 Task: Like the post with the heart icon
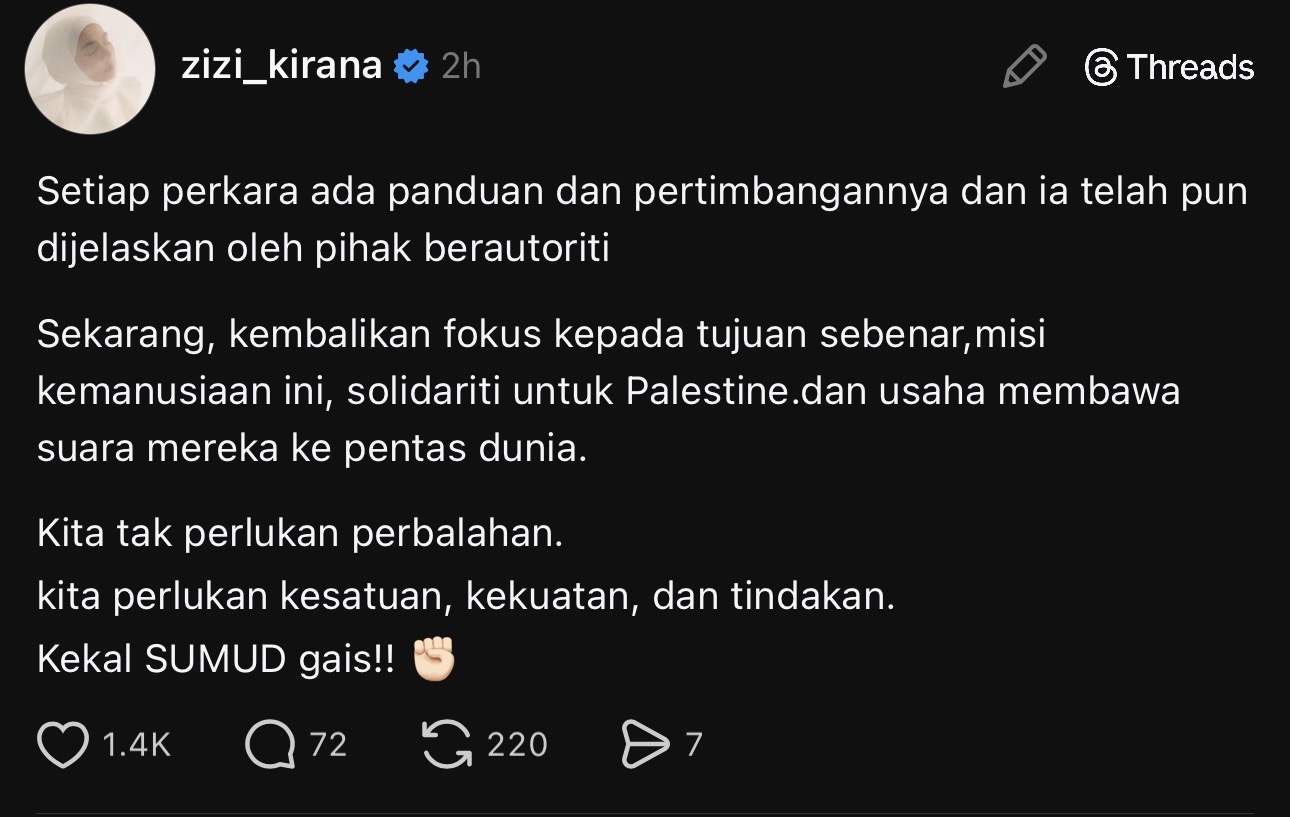pyautogui.click(x=62, y=745)
